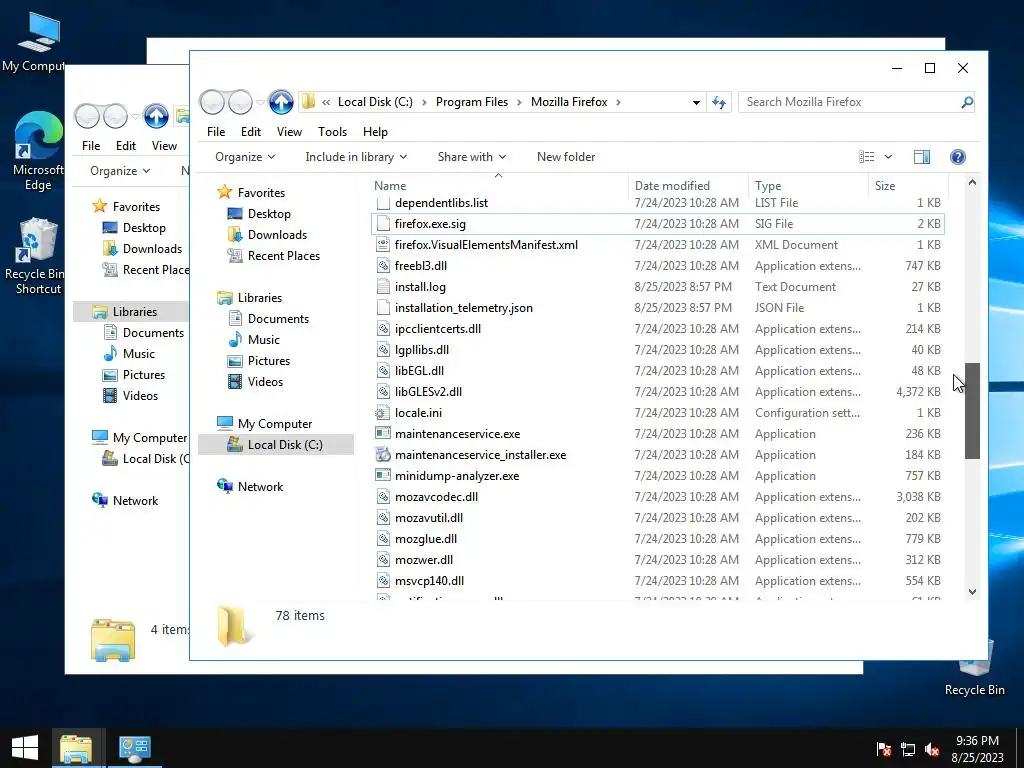Image resolution: width=1024 pixels, height=768 pixels.
Task: Expand the chevron after Local Disk (C:) in breadcrumb
Action: pos(424,102)
